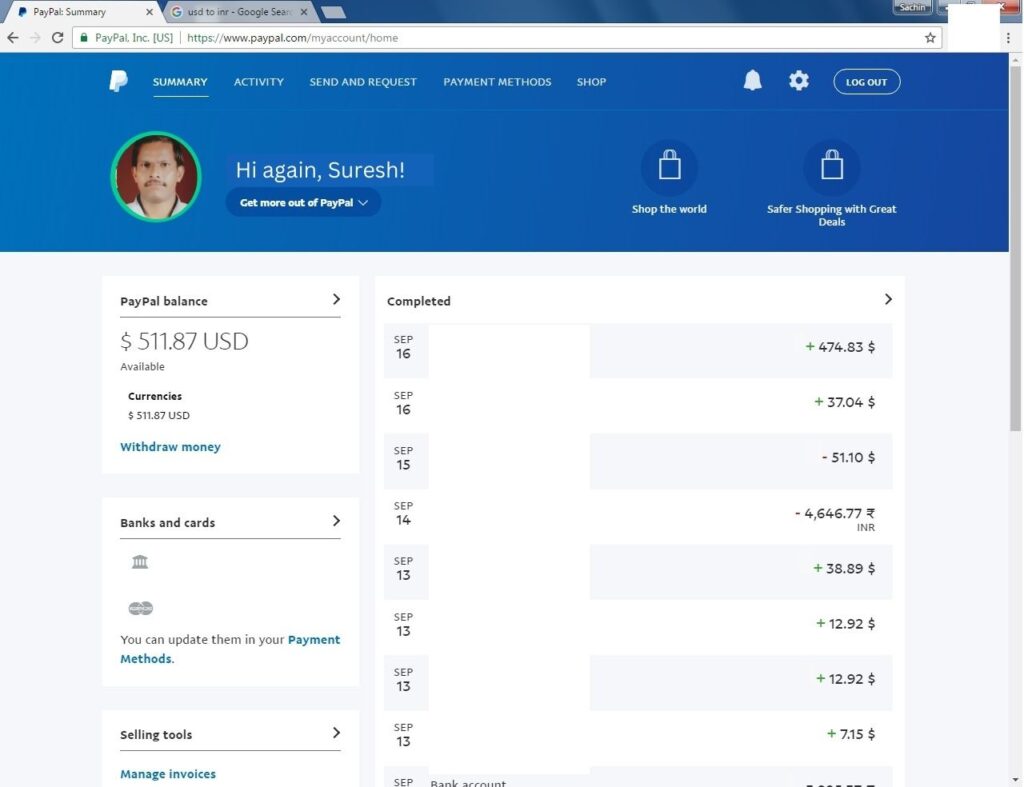
Task: Expand the Selling tools chevron
Action: pyautogui.click(x=336, y=733)
